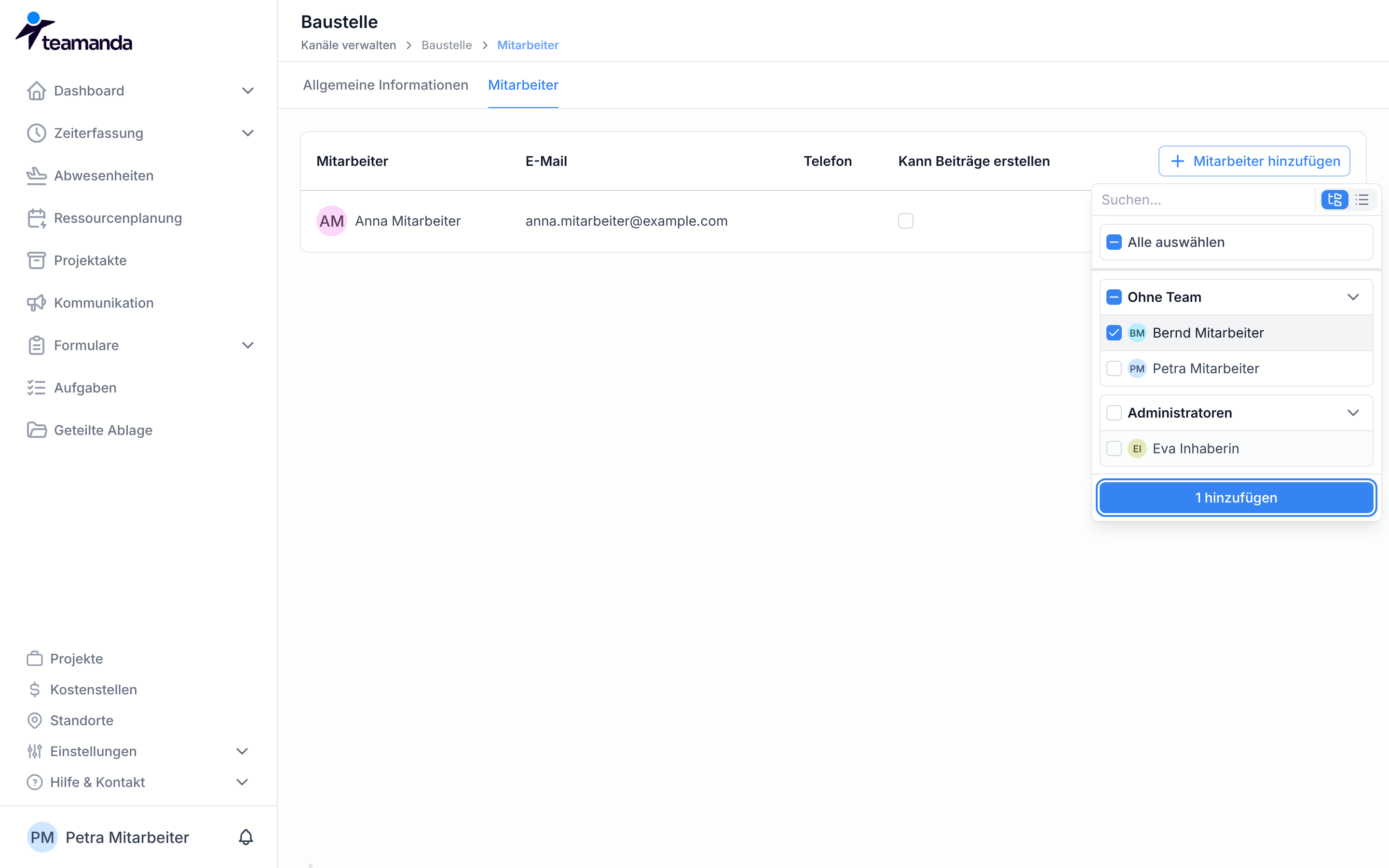1389x868 pixels.
Task: Expand Einstellungen menu chevron
Action: click(x=242, y=751)
